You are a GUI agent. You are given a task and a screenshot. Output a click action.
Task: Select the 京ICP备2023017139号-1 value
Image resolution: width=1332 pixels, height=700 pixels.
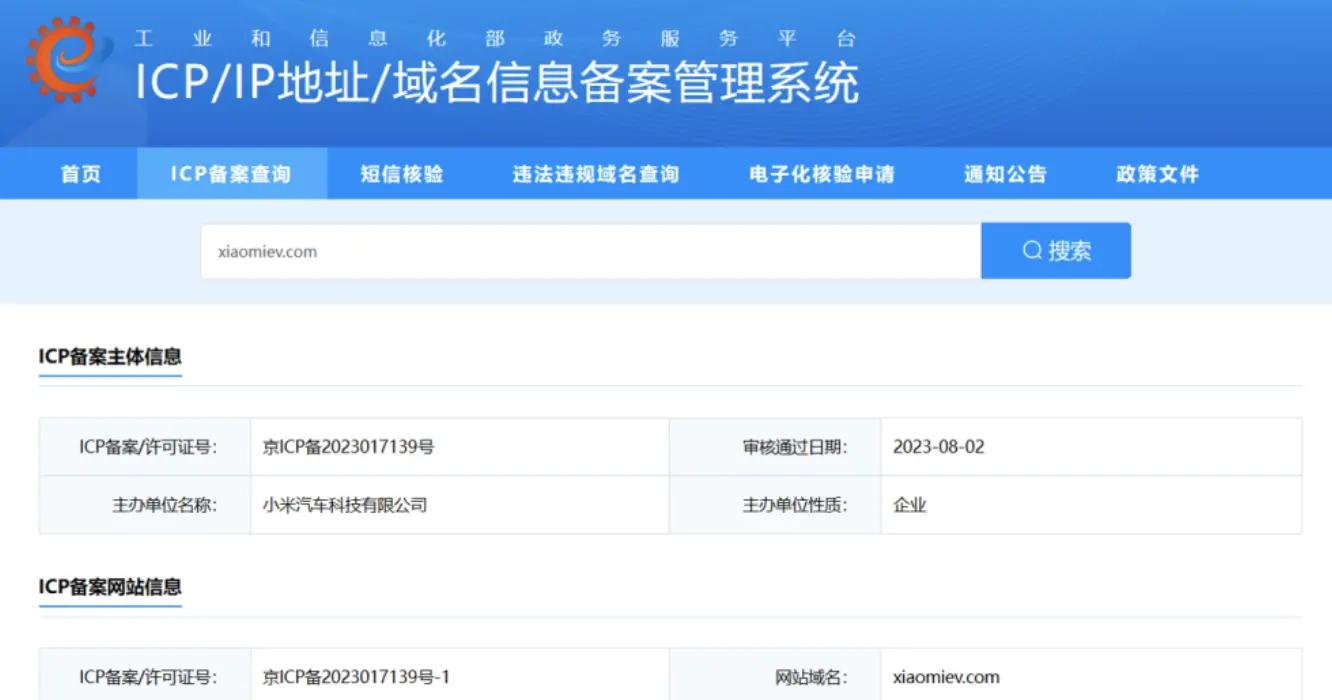(356, 677)
